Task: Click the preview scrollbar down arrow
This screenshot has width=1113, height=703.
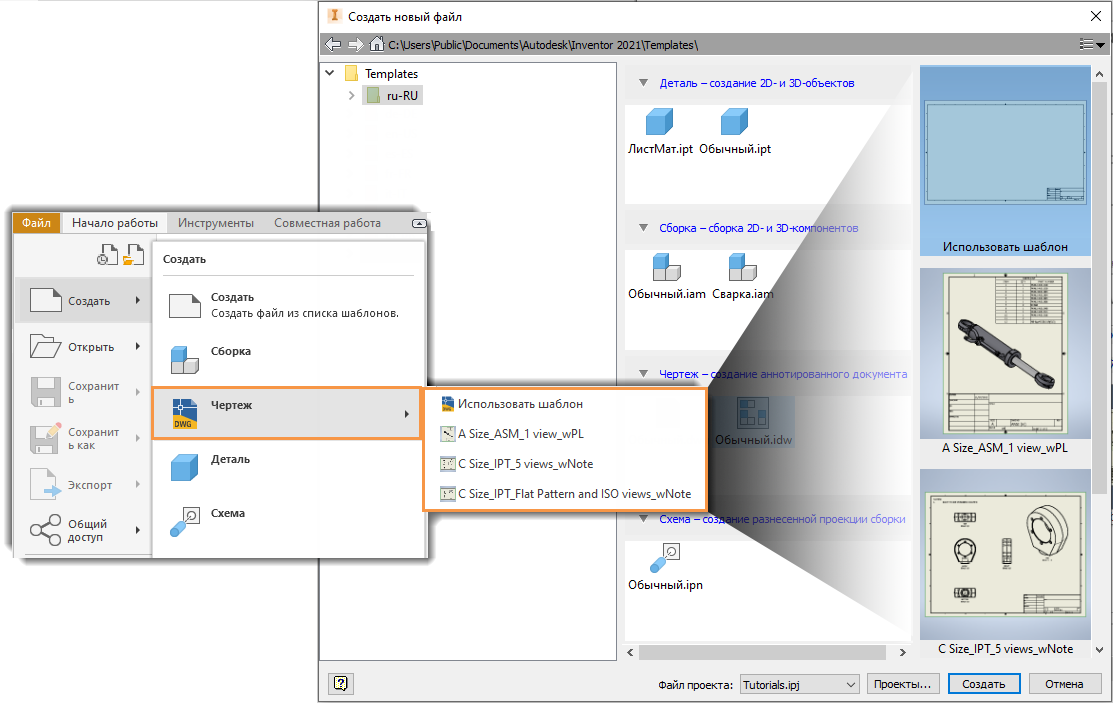Action: 1099,650
